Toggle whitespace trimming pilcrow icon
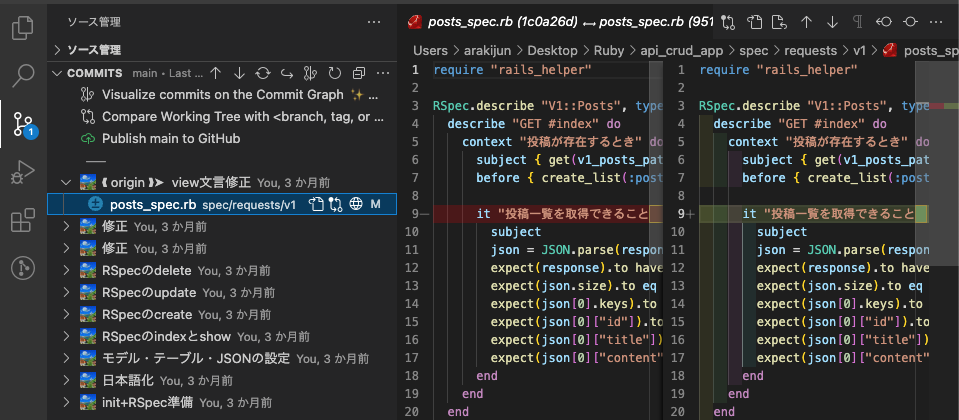This screenshot has height=420, width=959. click(x=858, y=22)
